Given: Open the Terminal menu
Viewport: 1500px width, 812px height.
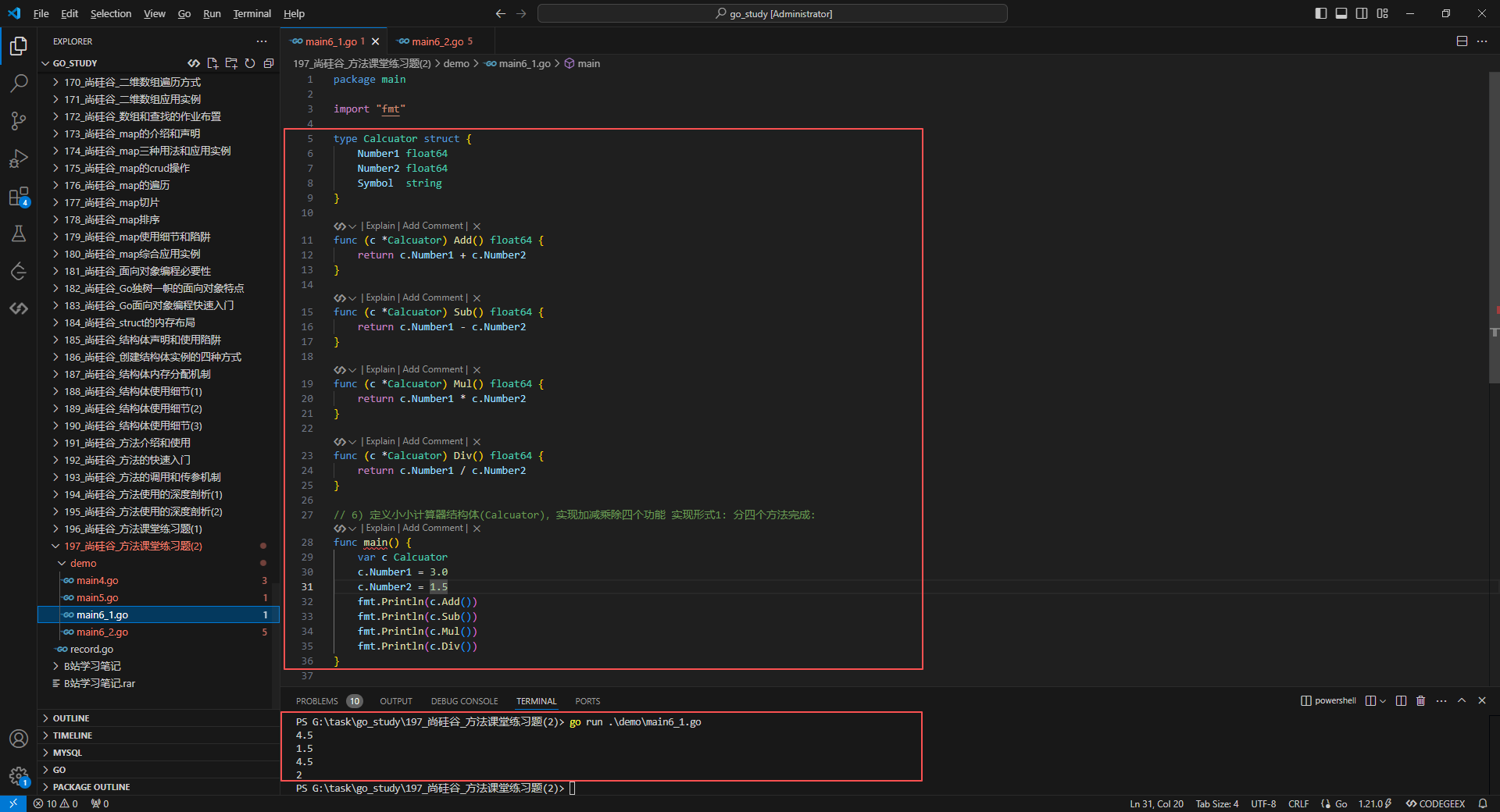Looking at the screenshot, I should (x=252, y=13).
